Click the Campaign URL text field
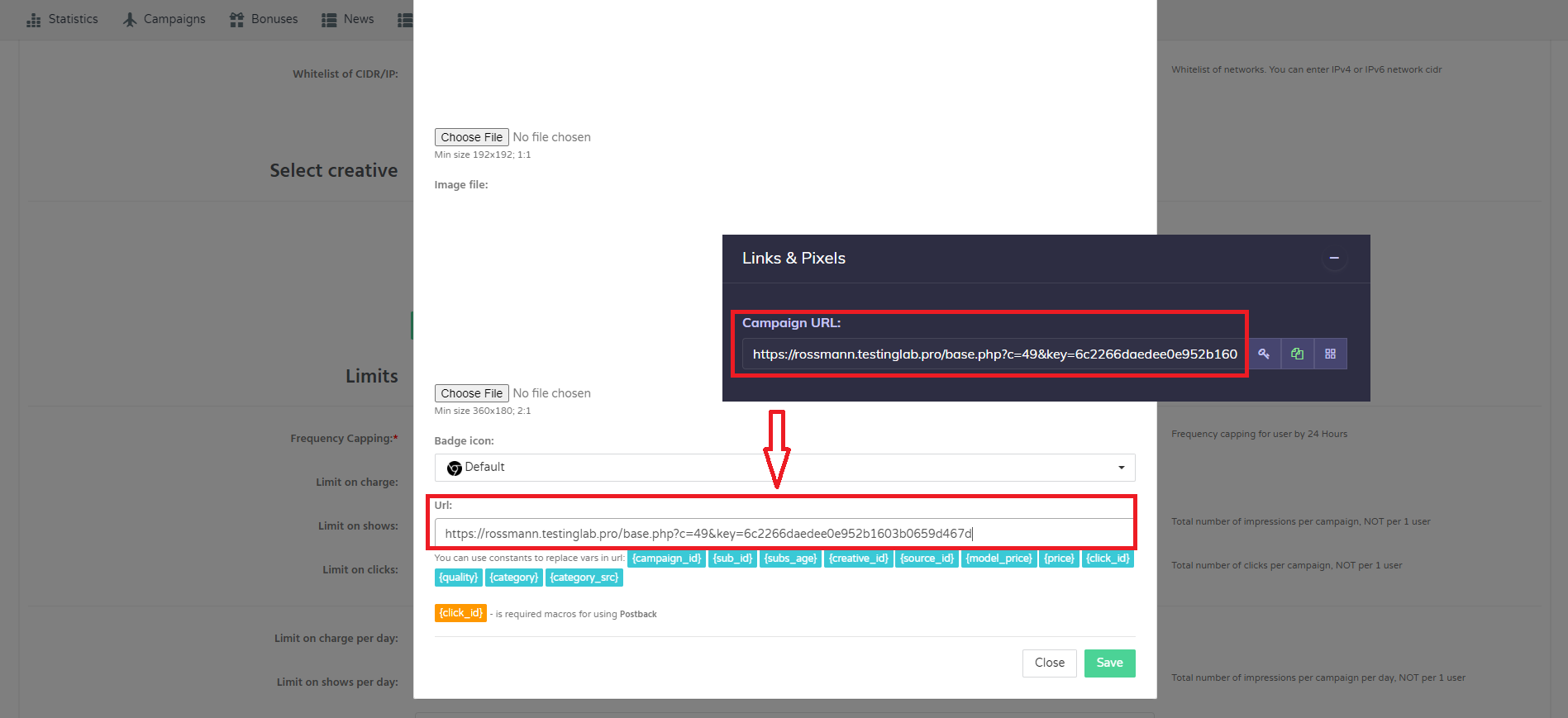This screenshot has width=1568, height=718. [x=994, y=354]
